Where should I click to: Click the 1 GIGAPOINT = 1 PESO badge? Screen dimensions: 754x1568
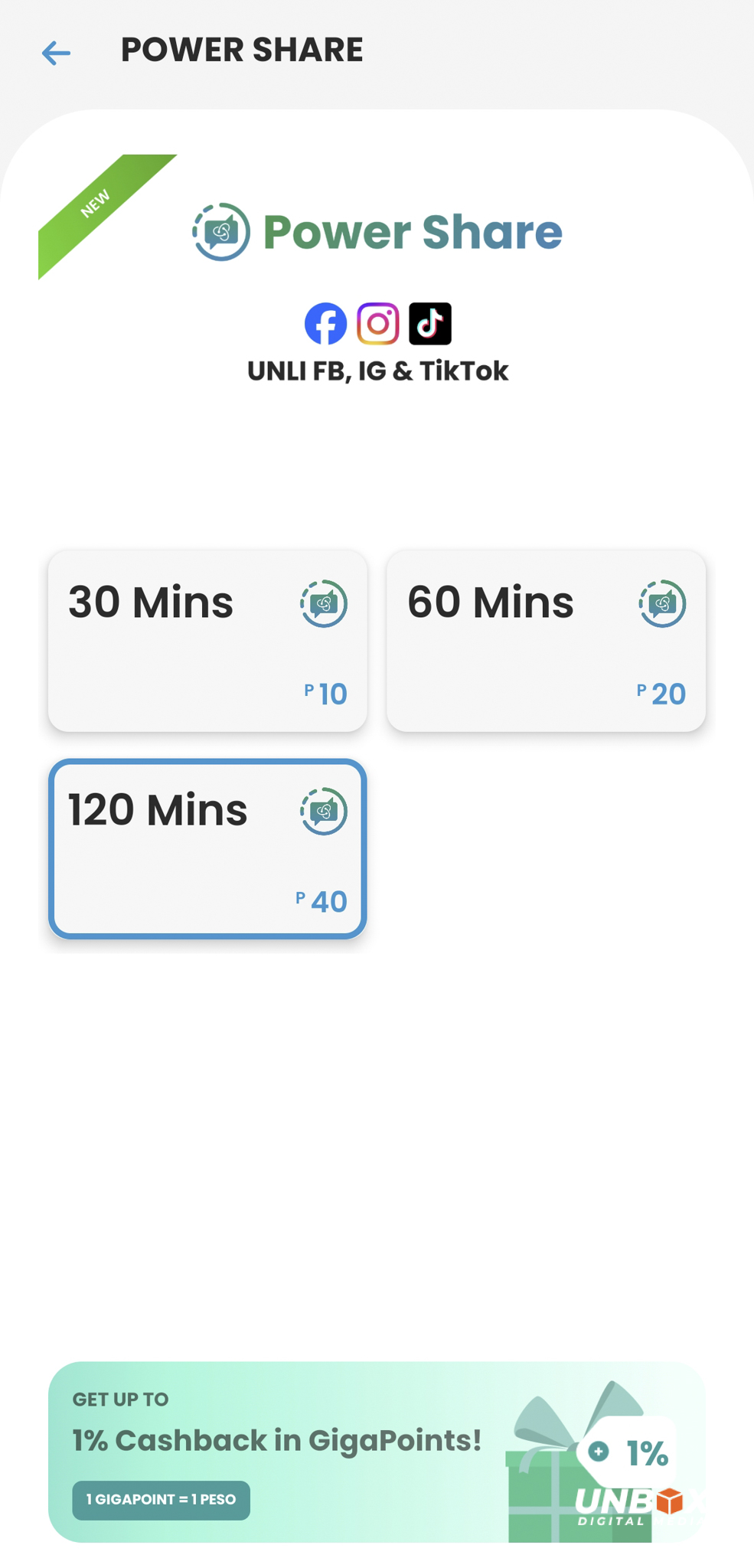161,1500
